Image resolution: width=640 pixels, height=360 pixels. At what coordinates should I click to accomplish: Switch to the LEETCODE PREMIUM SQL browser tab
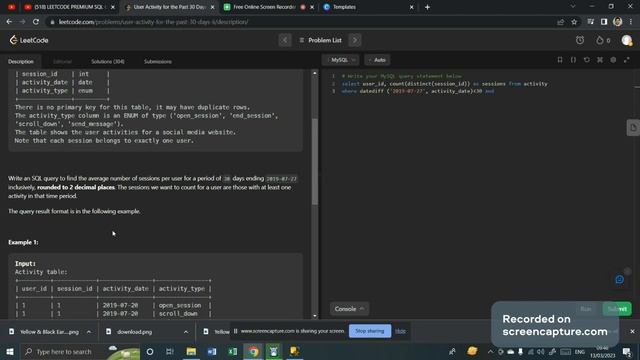point(68,7)
